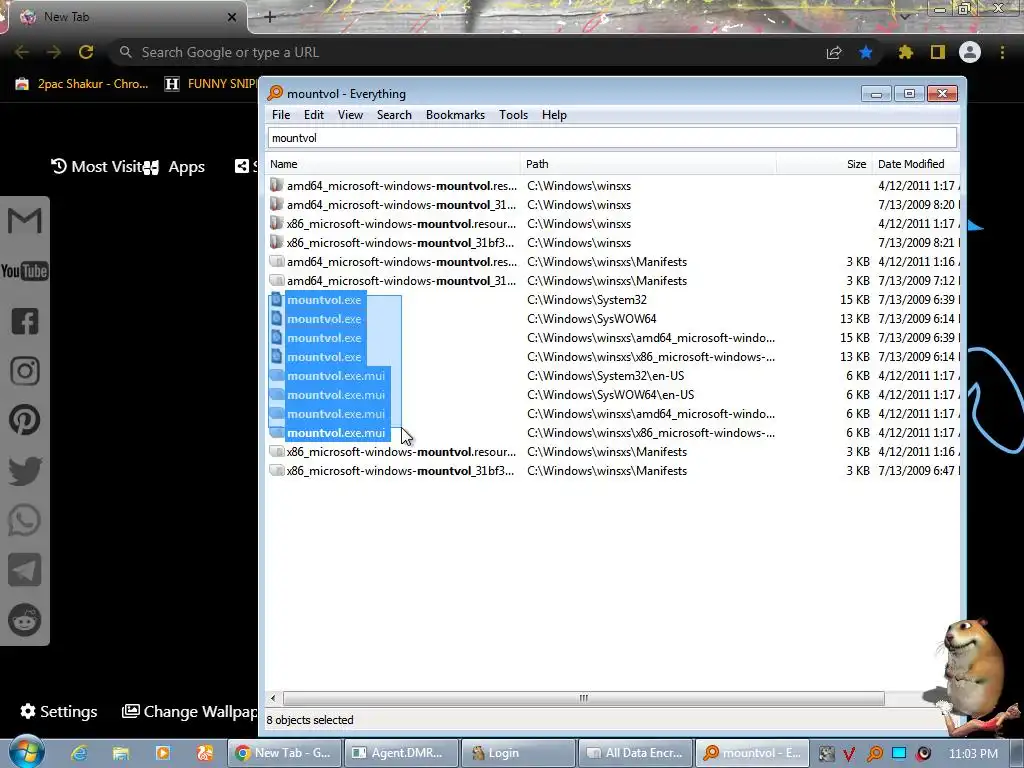Click the Chrome forward arrow

pyautogui.click(x=54, y=52)
